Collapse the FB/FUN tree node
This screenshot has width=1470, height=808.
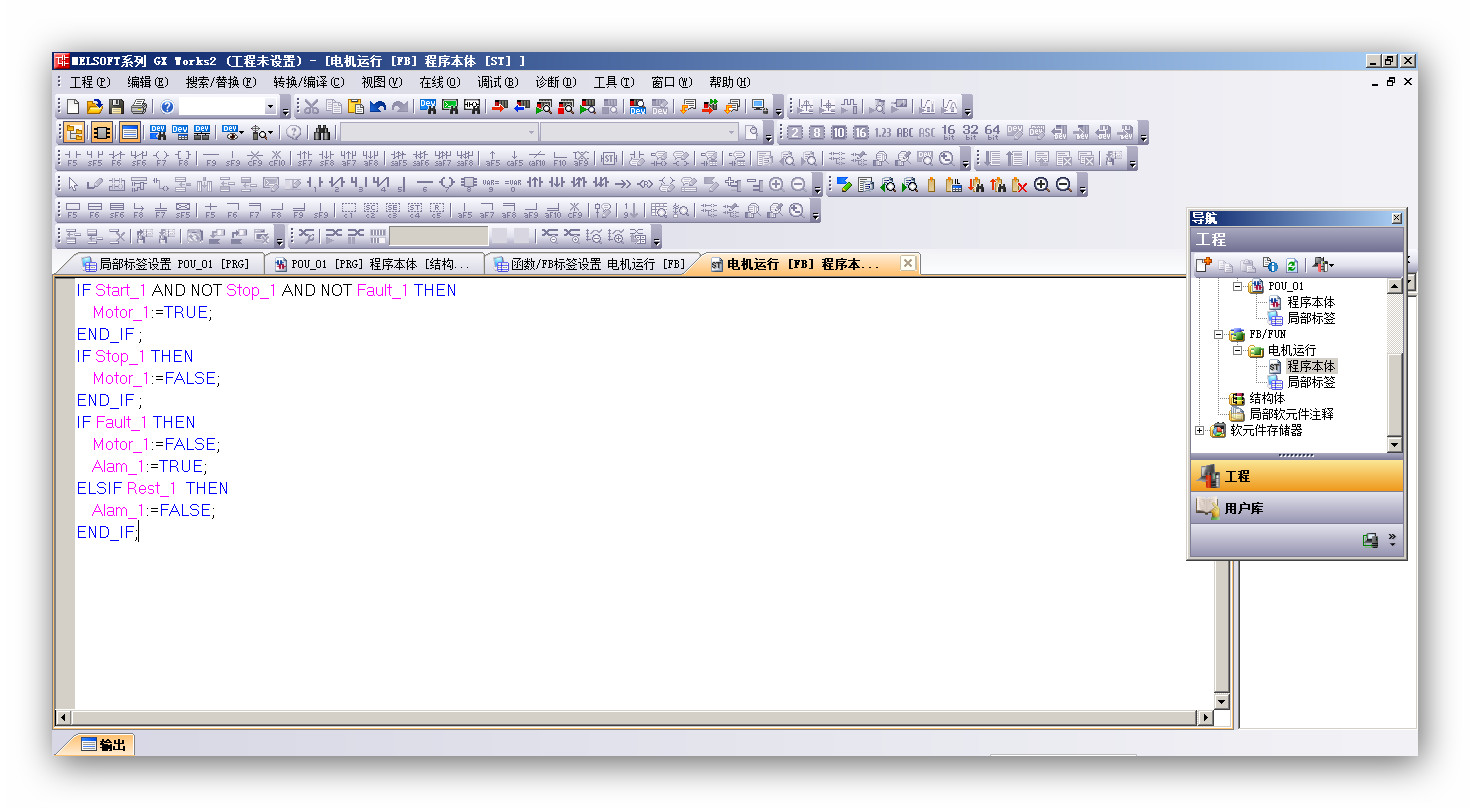tap(1219, 335)
